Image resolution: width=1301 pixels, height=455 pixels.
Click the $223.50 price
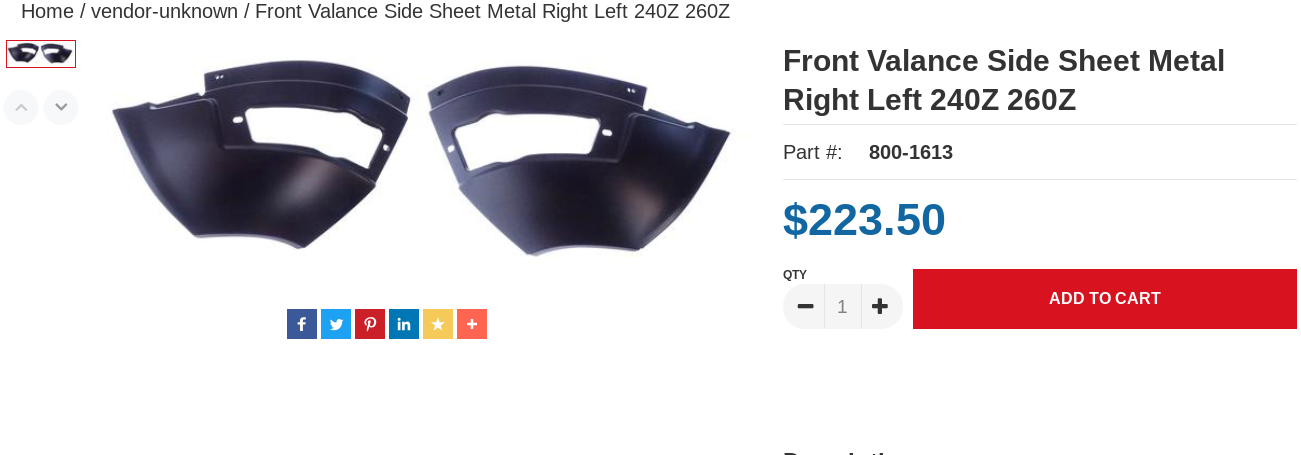tap(864, 220)
